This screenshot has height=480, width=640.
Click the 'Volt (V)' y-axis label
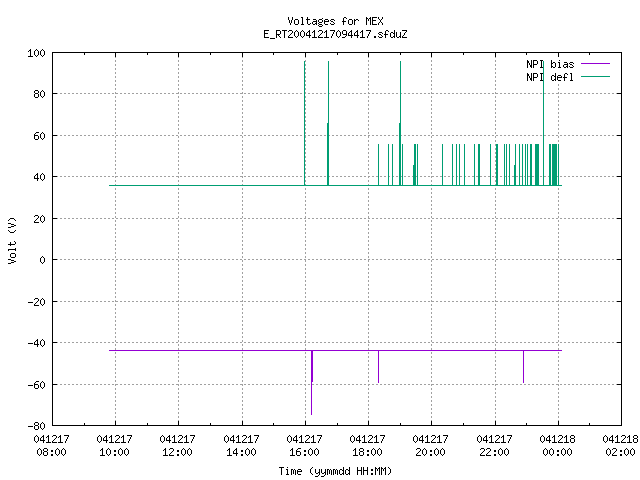coord(12,240)
